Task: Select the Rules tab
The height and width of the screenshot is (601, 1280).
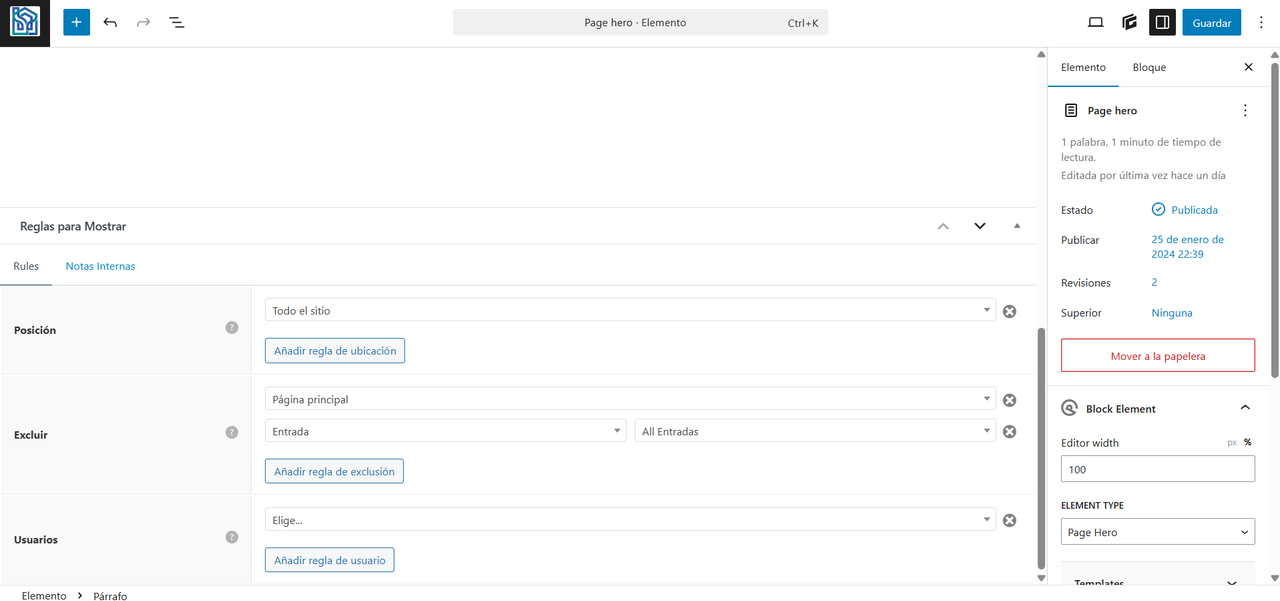Action: pyautogui.click(x=26, y=266)
